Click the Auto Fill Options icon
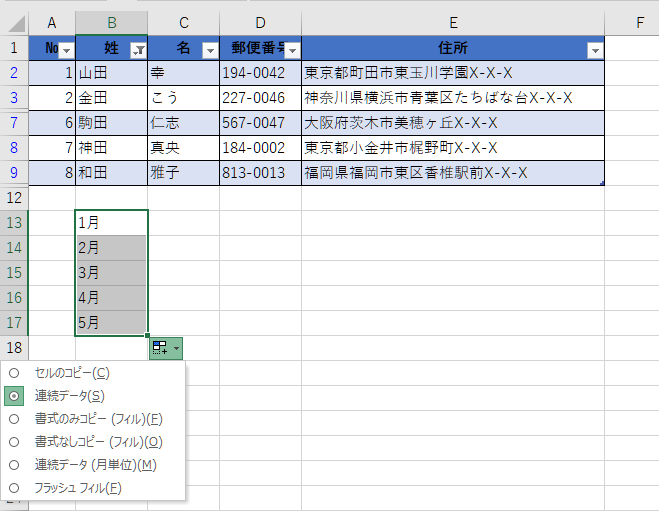 tap(165, 348)
